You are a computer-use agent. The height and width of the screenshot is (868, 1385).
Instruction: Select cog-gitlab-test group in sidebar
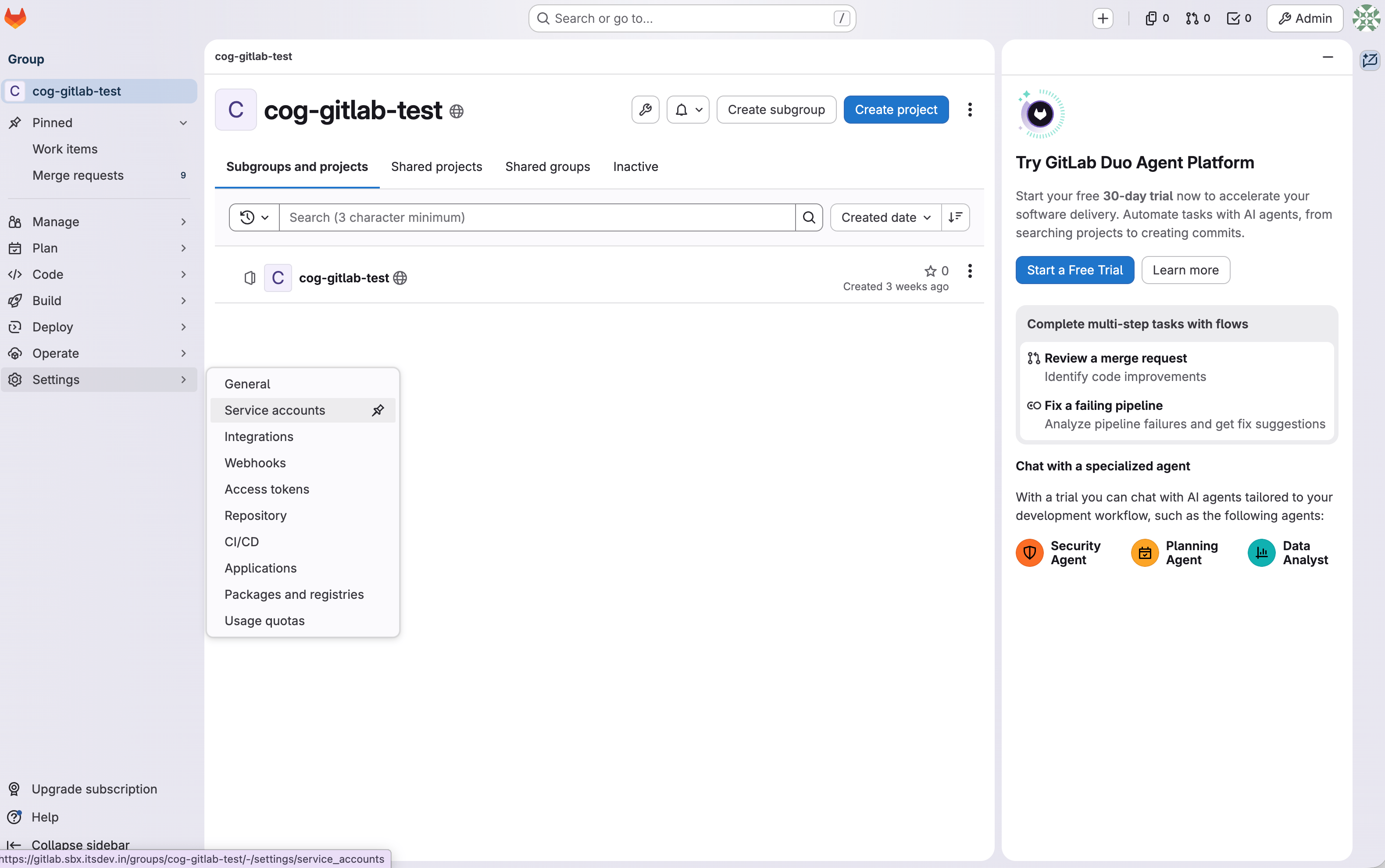[x=100, y=91]
